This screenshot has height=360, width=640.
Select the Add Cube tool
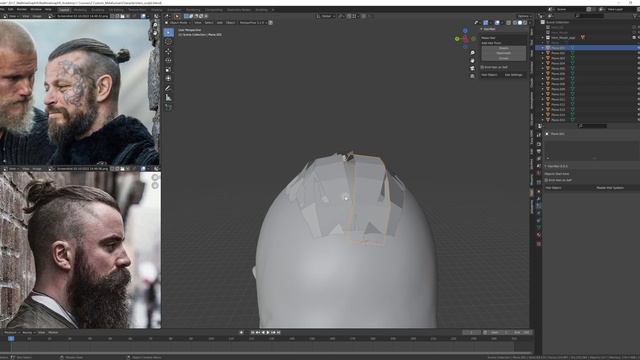tap(168, 107)
